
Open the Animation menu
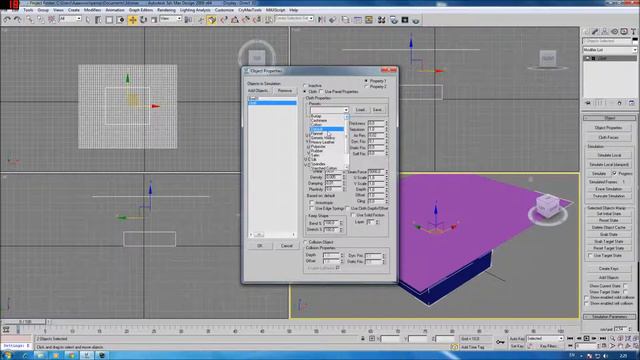(115, 10)
